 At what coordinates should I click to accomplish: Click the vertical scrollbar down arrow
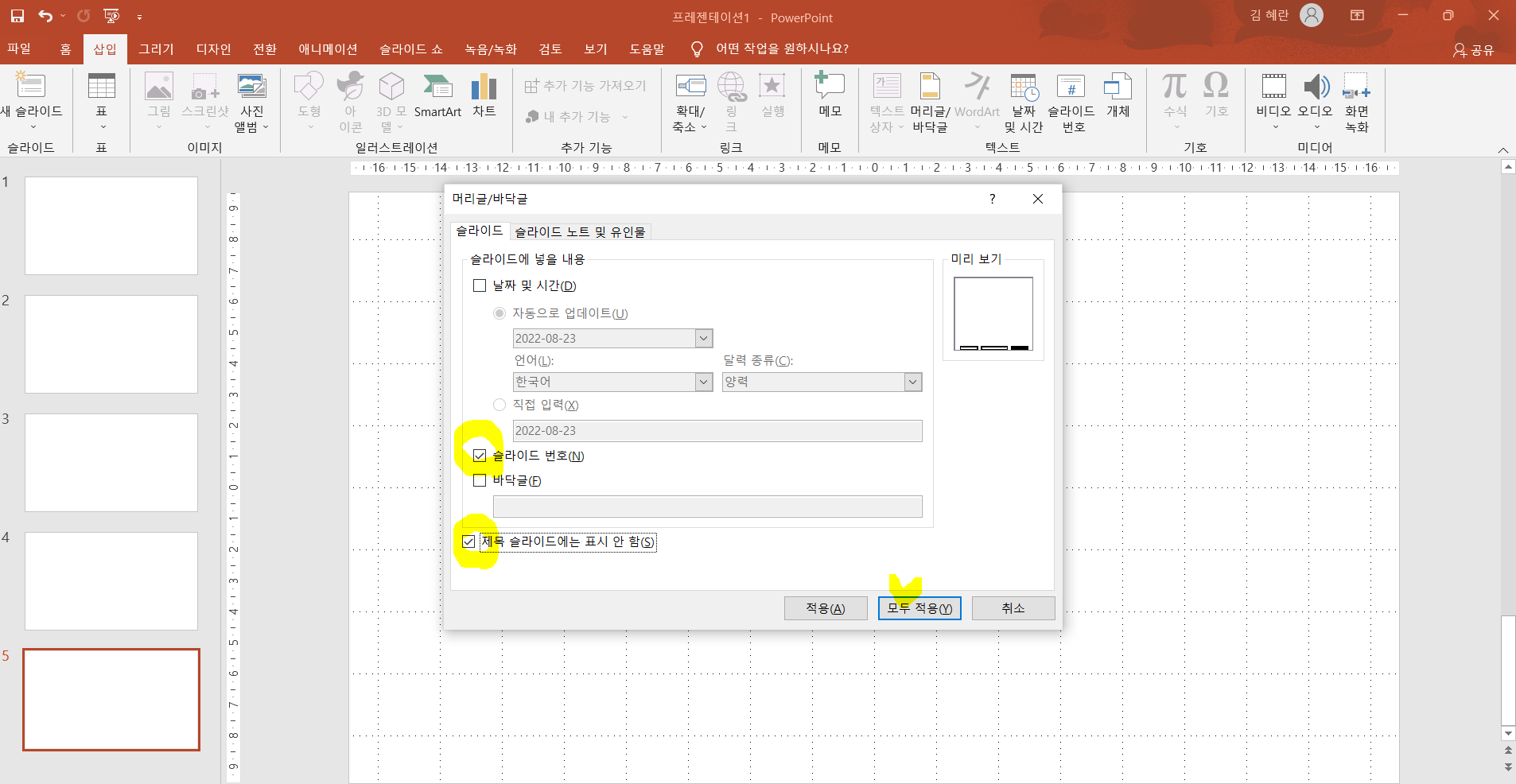[x=1508, y=733]
